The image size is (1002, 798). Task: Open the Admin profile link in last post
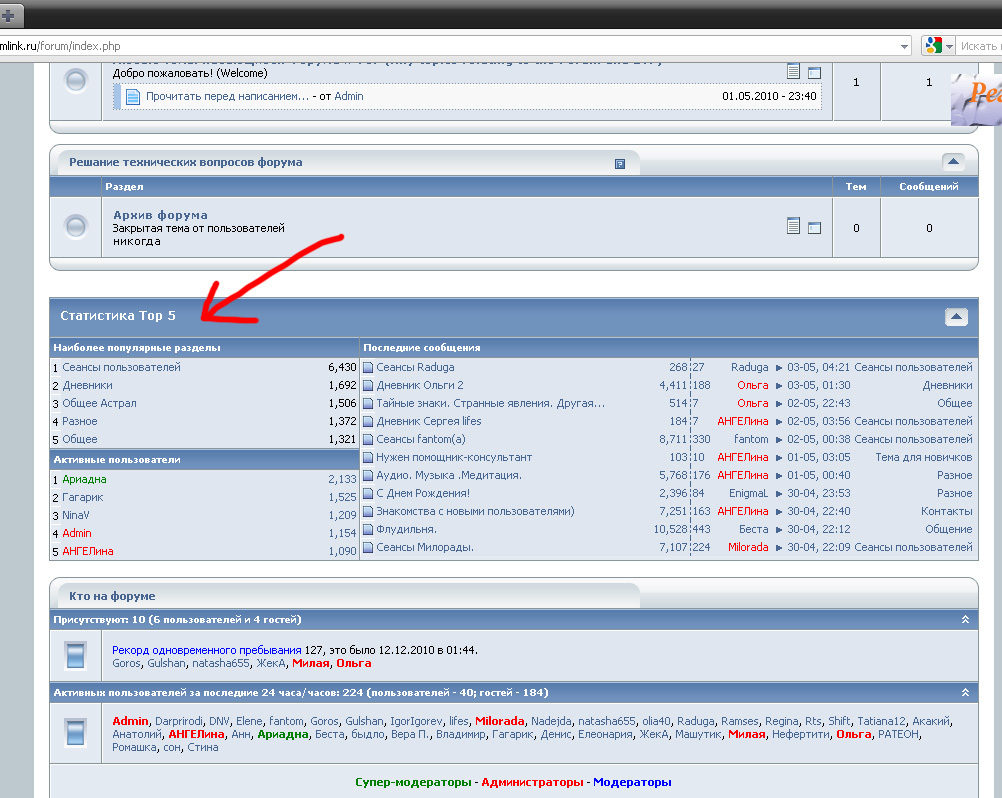click(x=349, y=96)
